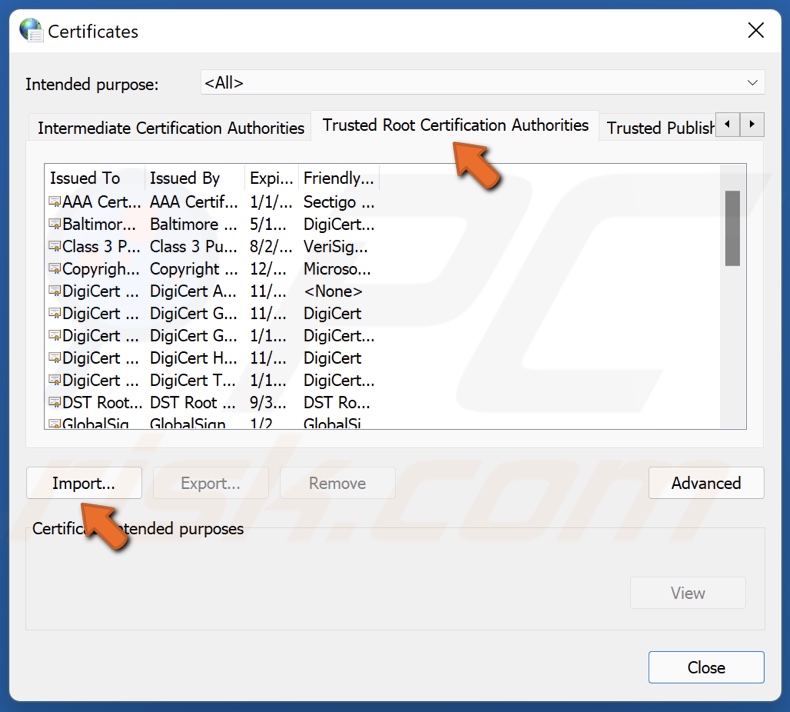Select the 12/... expiration cell
Screen dimensions: 790x712
coord(268,269)
